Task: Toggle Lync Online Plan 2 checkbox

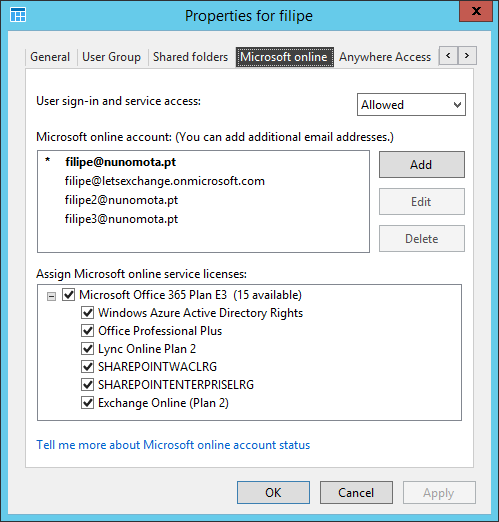Action: tap(88, 349)
